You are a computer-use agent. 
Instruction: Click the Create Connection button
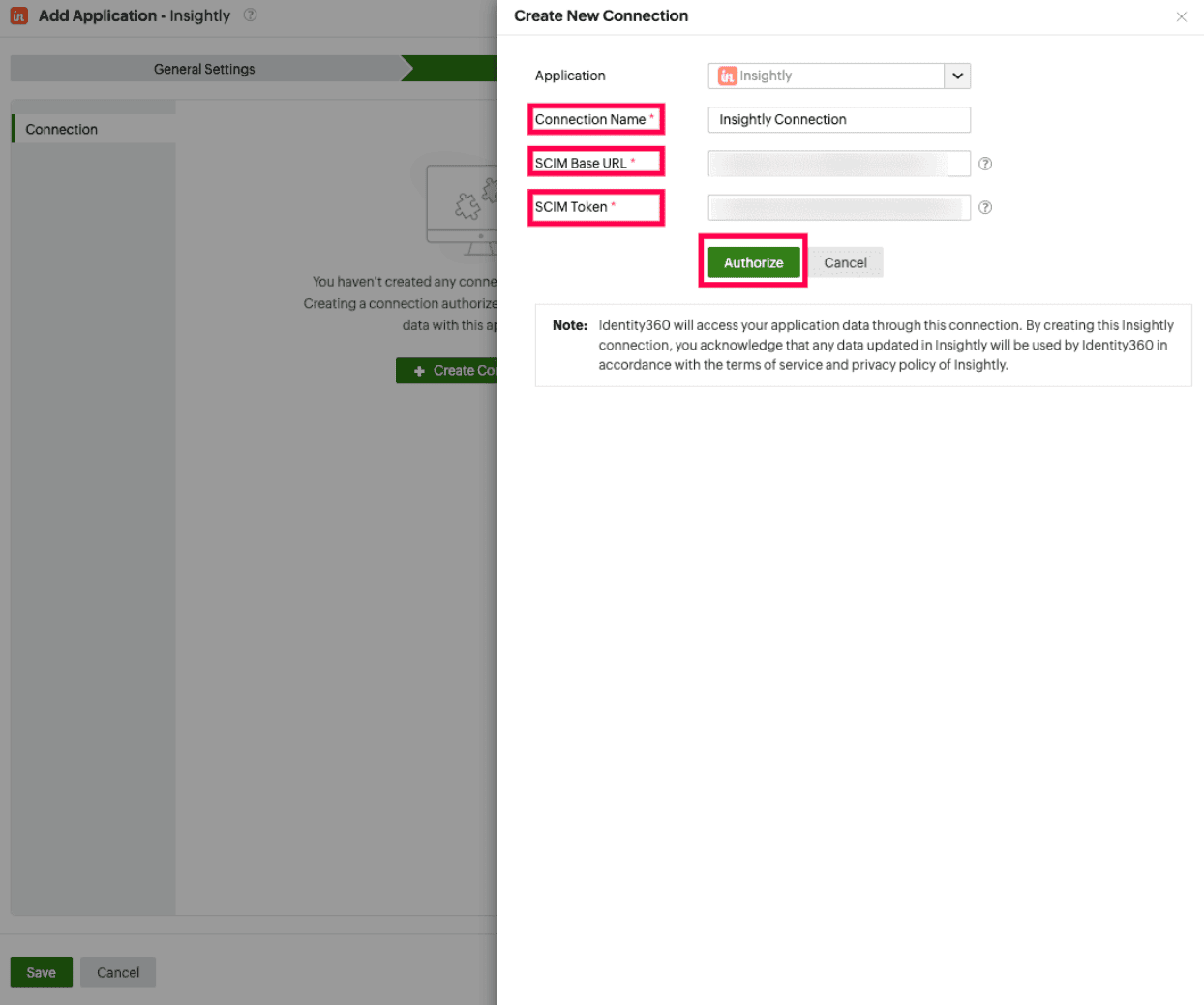[x=447, y=370]
